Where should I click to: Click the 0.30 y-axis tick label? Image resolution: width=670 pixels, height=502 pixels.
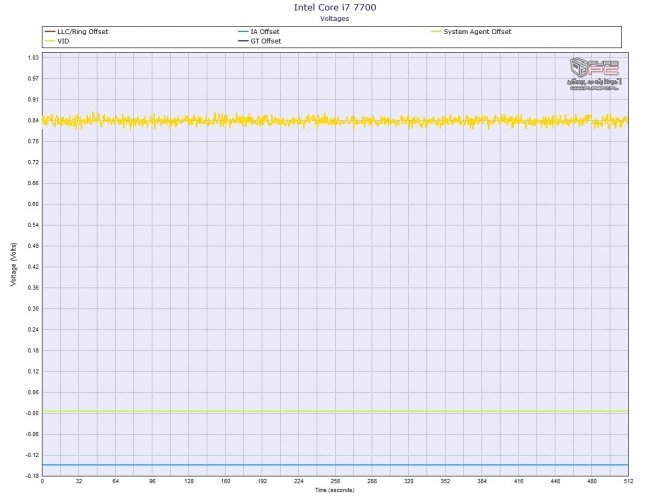point(33,308)
